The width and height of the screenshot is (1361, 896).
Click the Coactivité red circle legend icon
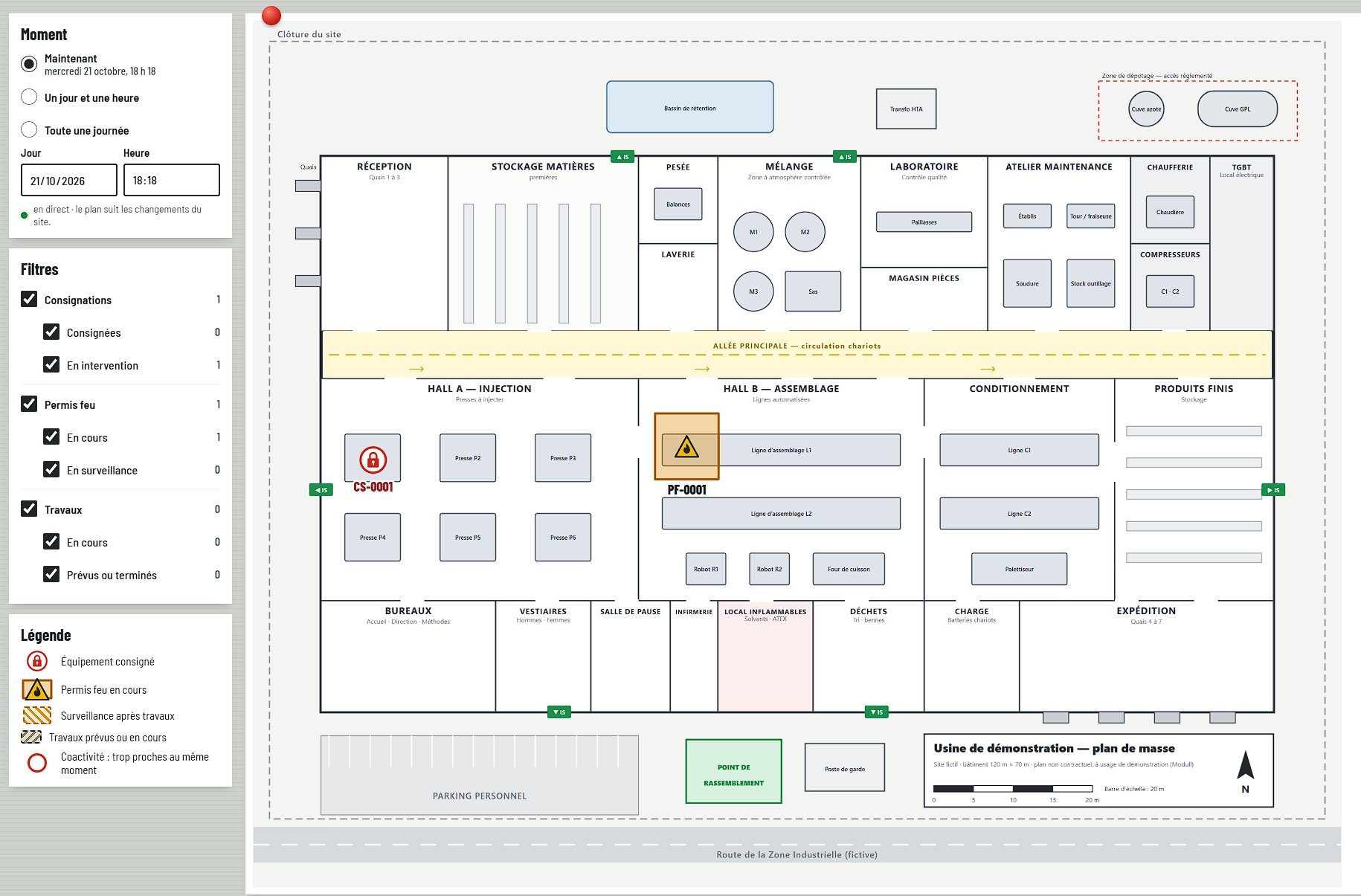[x=36, y=763]
